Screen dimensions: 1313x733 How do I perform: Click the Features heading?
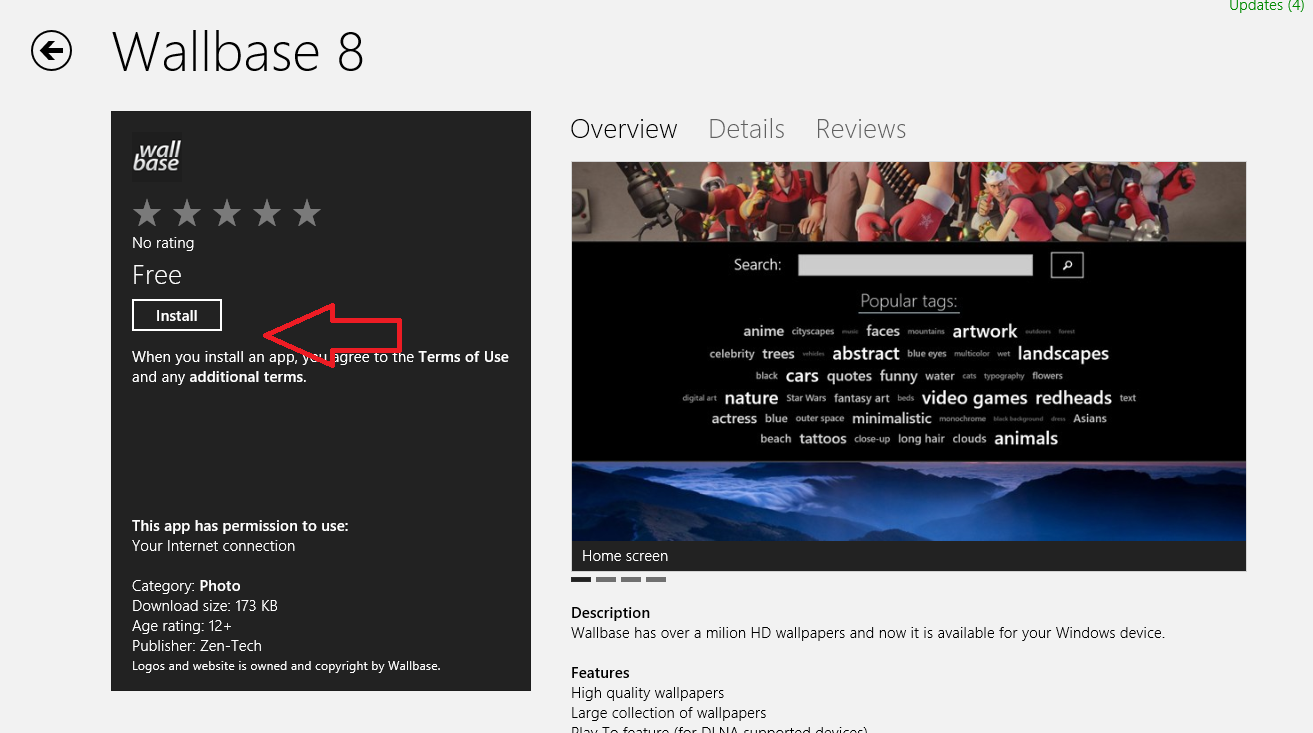(600, 673)
